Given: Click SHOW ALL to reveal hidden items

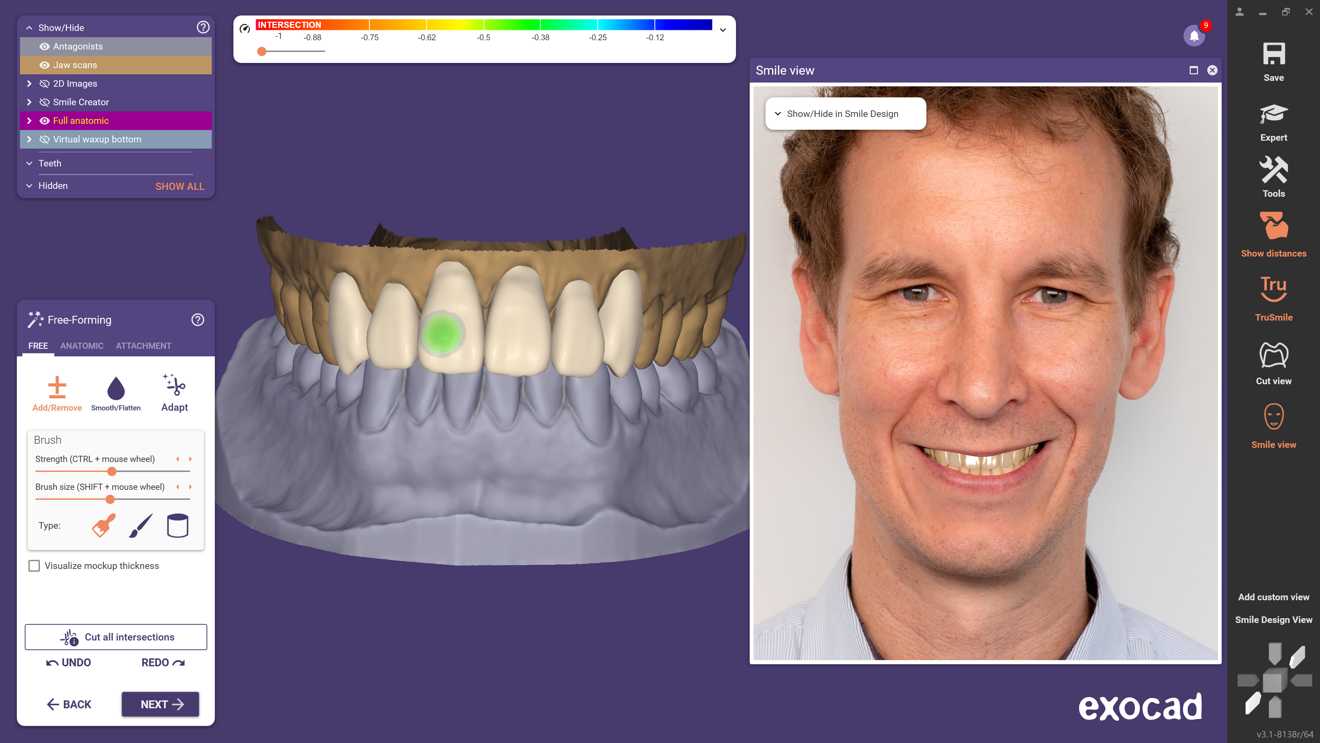Looking at the screenshot, I should [x=179, y=186].
